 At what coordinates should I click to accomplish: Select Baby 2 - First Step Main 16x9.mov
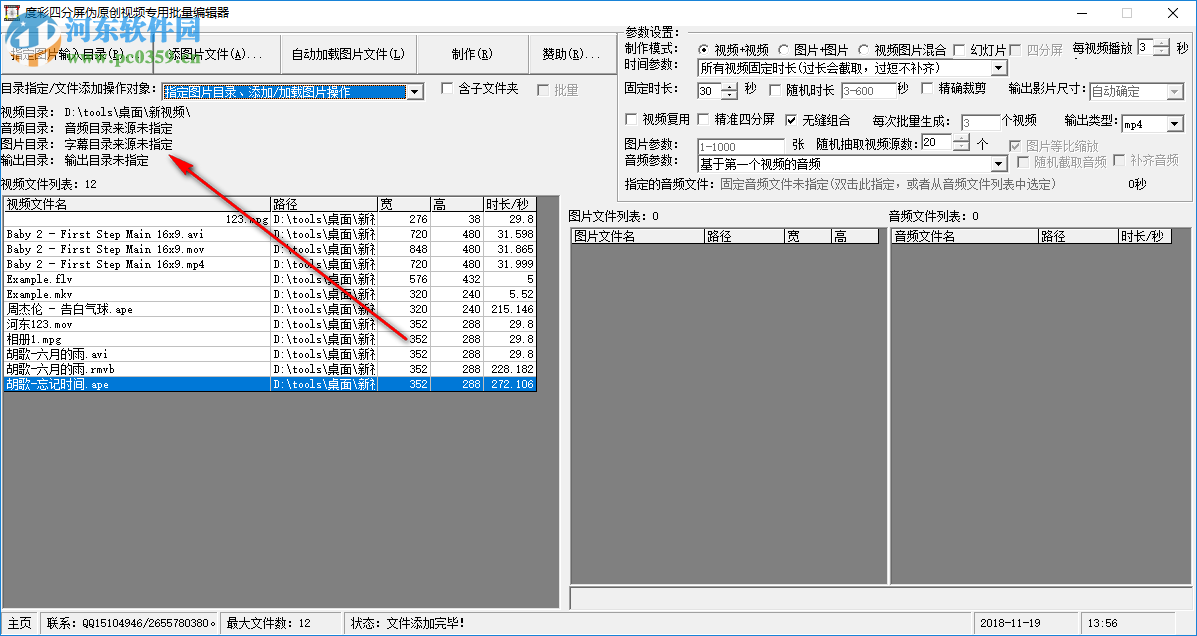270,249
